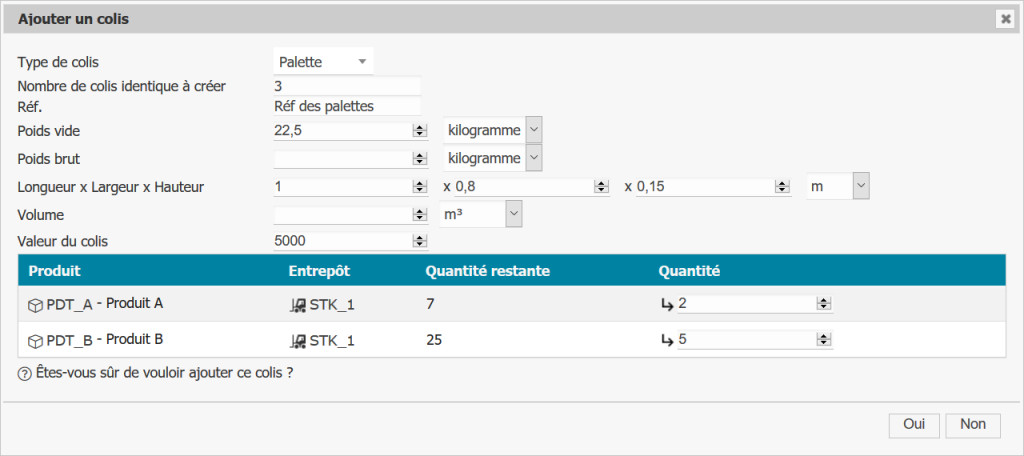Click the Poids vide spinner arrows

point(418,131)
